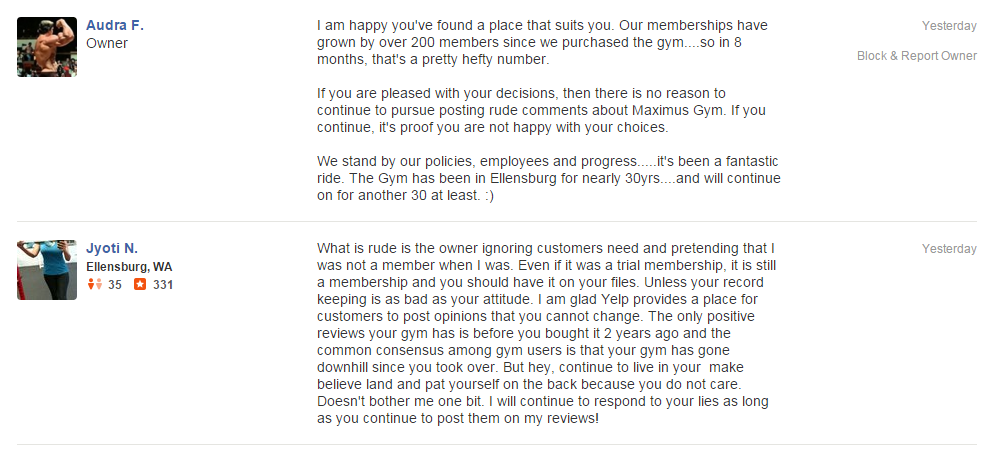
Task: Click Yesterday timestamp on Jyoti N.'s comment
Action: coord(949,249)
